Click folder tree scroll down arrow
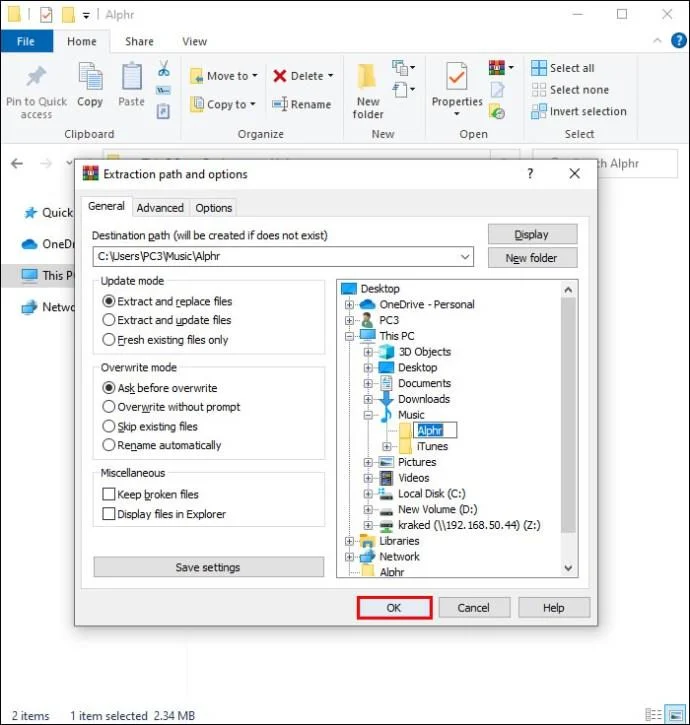The width and height of the screenshot is (690, 725). click(568, 568)
